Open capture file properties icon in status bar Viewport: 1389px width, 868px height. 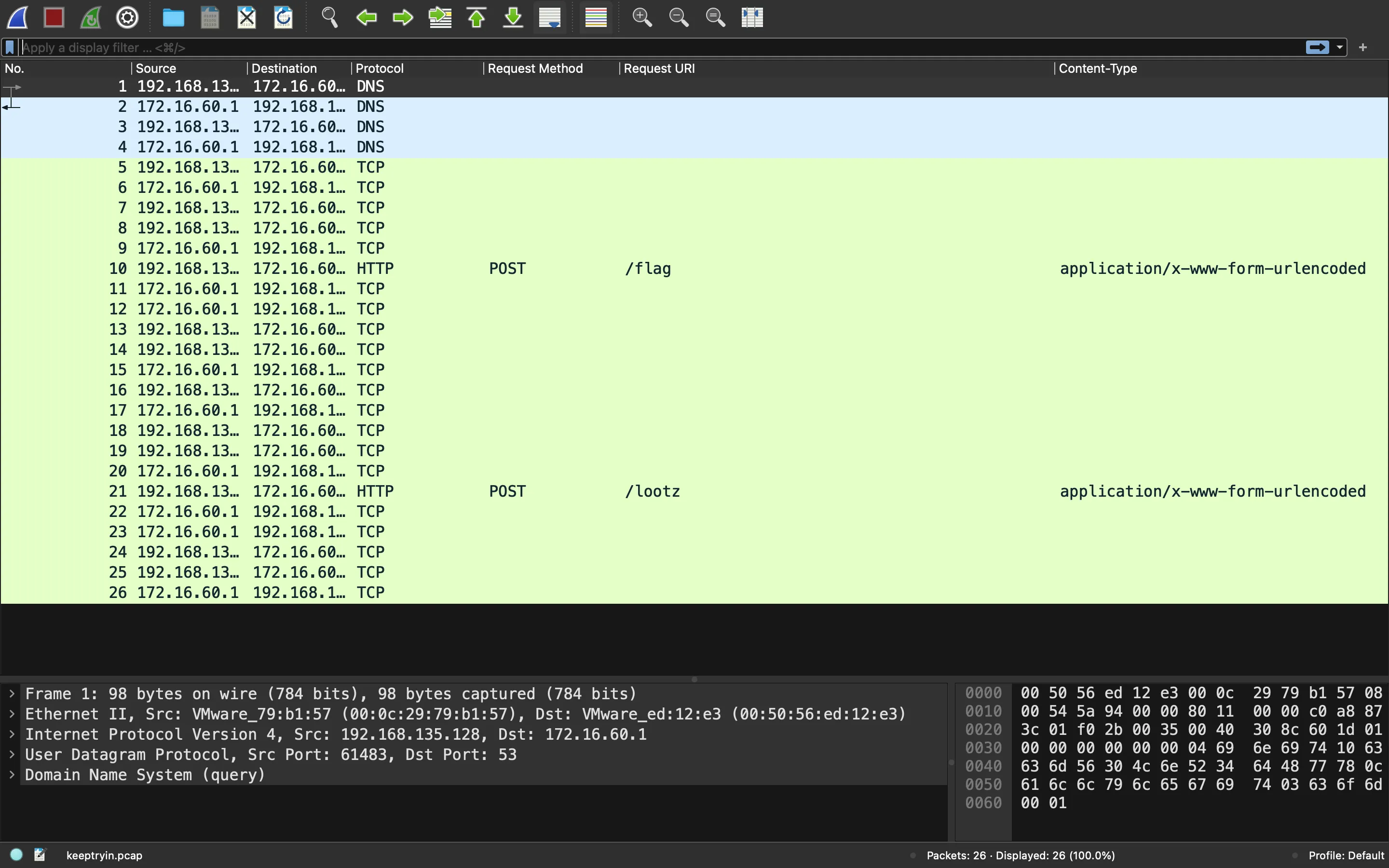click(40, 855)
